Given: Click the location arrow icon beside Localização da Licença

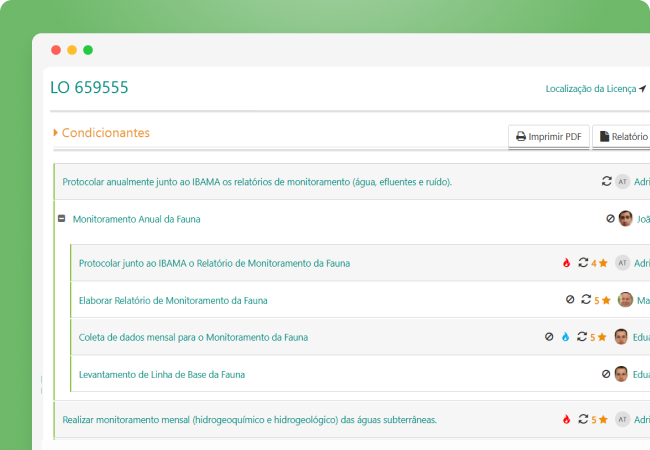Looking at the screenshot, I should coord(643,88).
